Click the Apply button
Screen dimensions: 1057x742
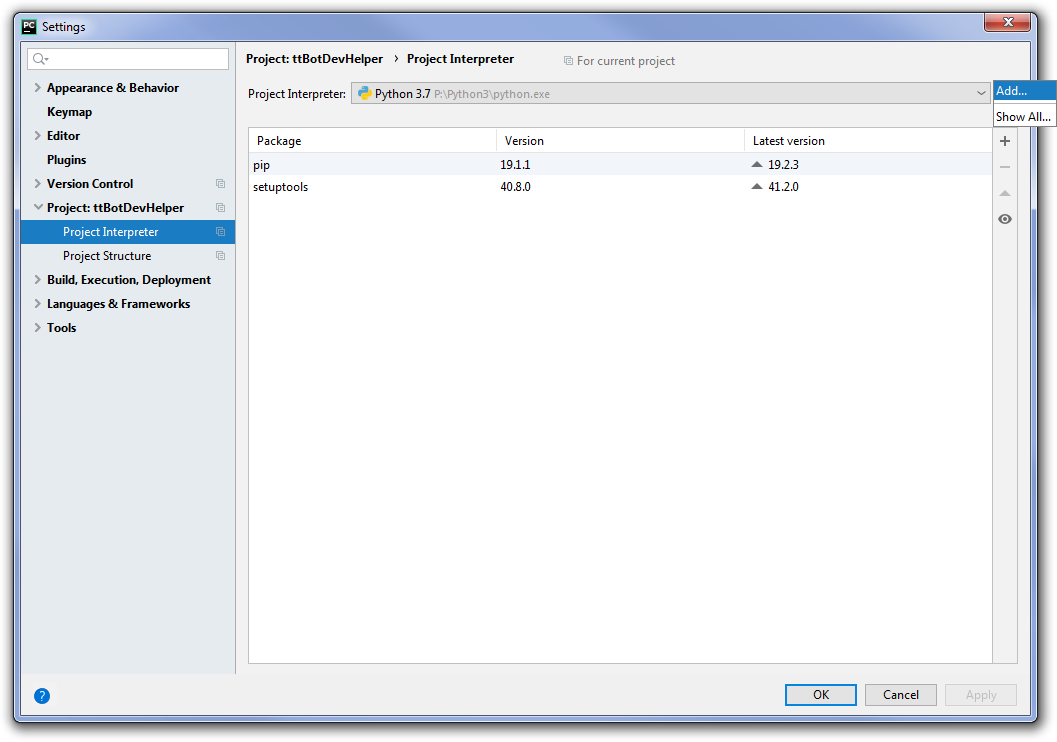981,695
